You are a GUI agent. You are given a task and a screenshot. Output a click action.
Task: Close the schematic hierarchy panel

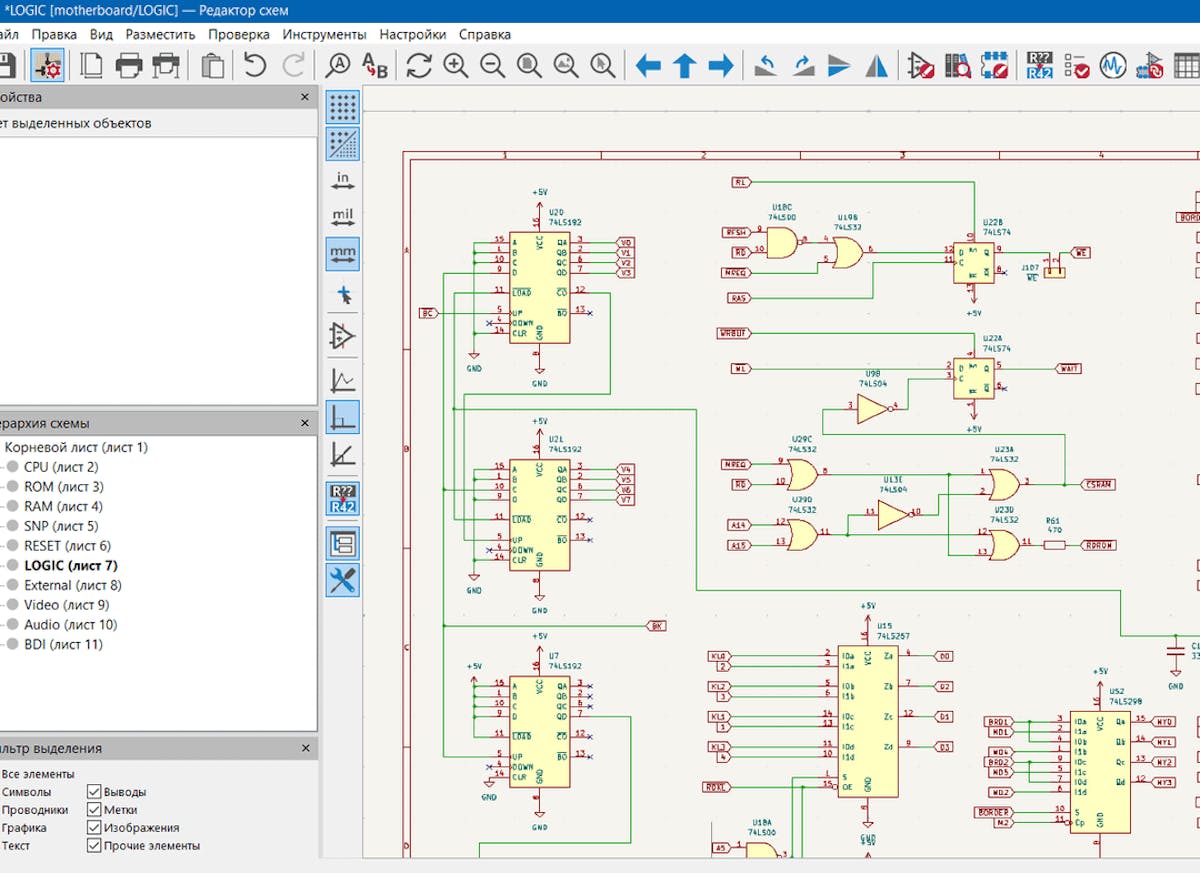pos(305,423)
